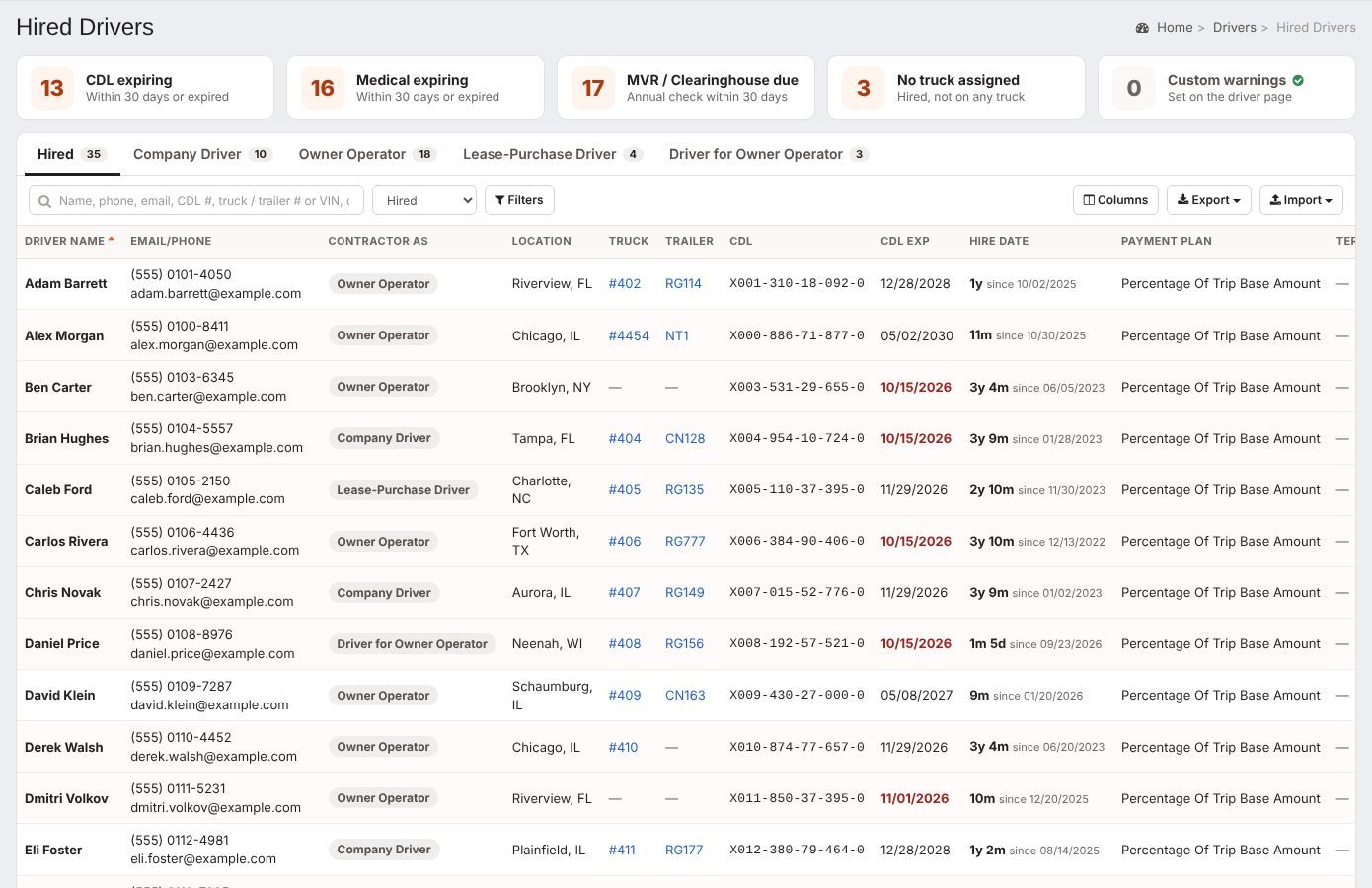This screenshot has height=888, width=1372.
Task: Open the MVR / Clearinghouse due card
Action: click(x=686, y=88)
